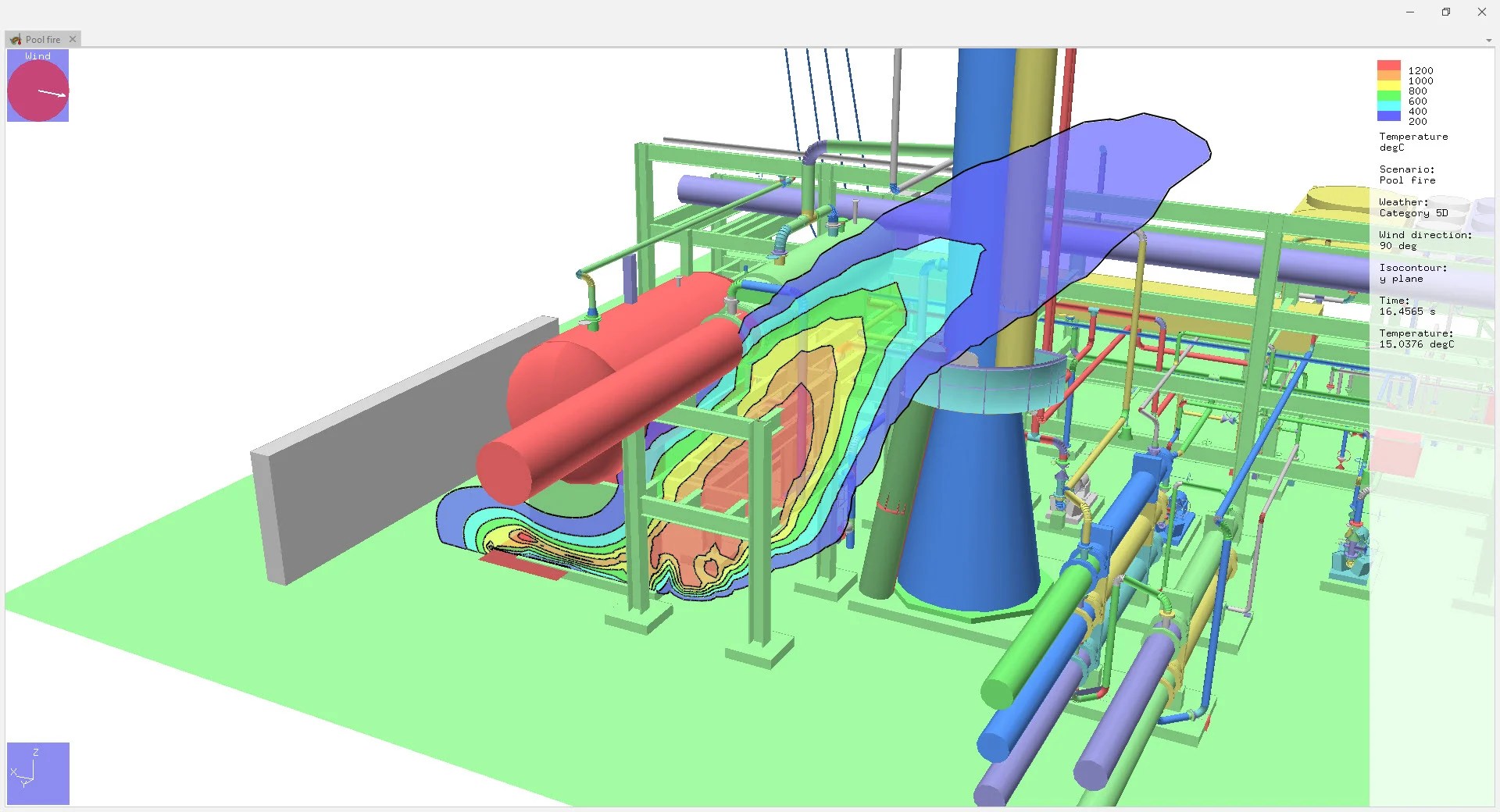1500x812 pixels.
Task: Click the Isocontour y plane label
Action: [1412, 273]
